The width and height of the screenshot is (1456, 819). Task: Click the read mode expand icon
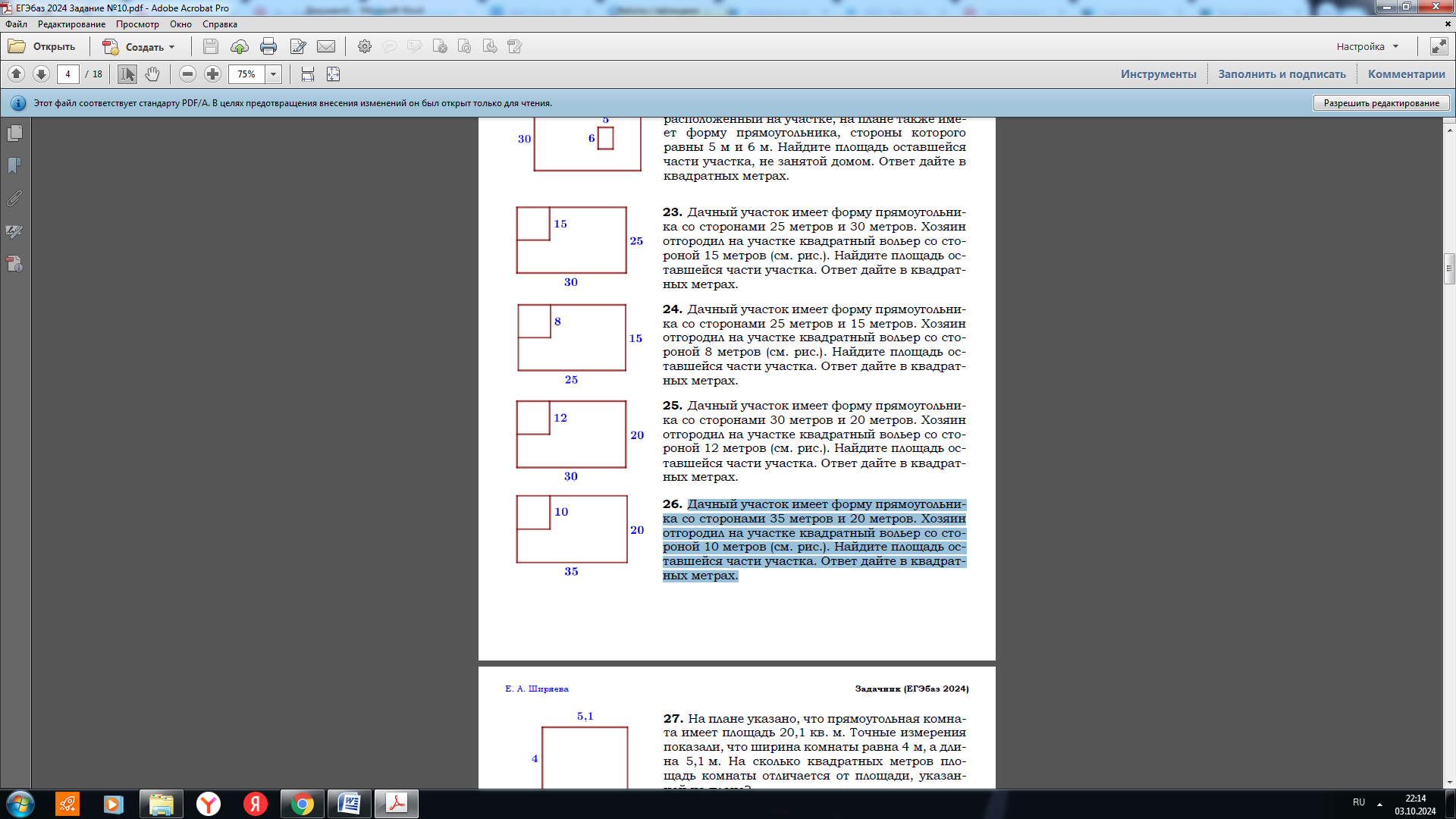1439,46
